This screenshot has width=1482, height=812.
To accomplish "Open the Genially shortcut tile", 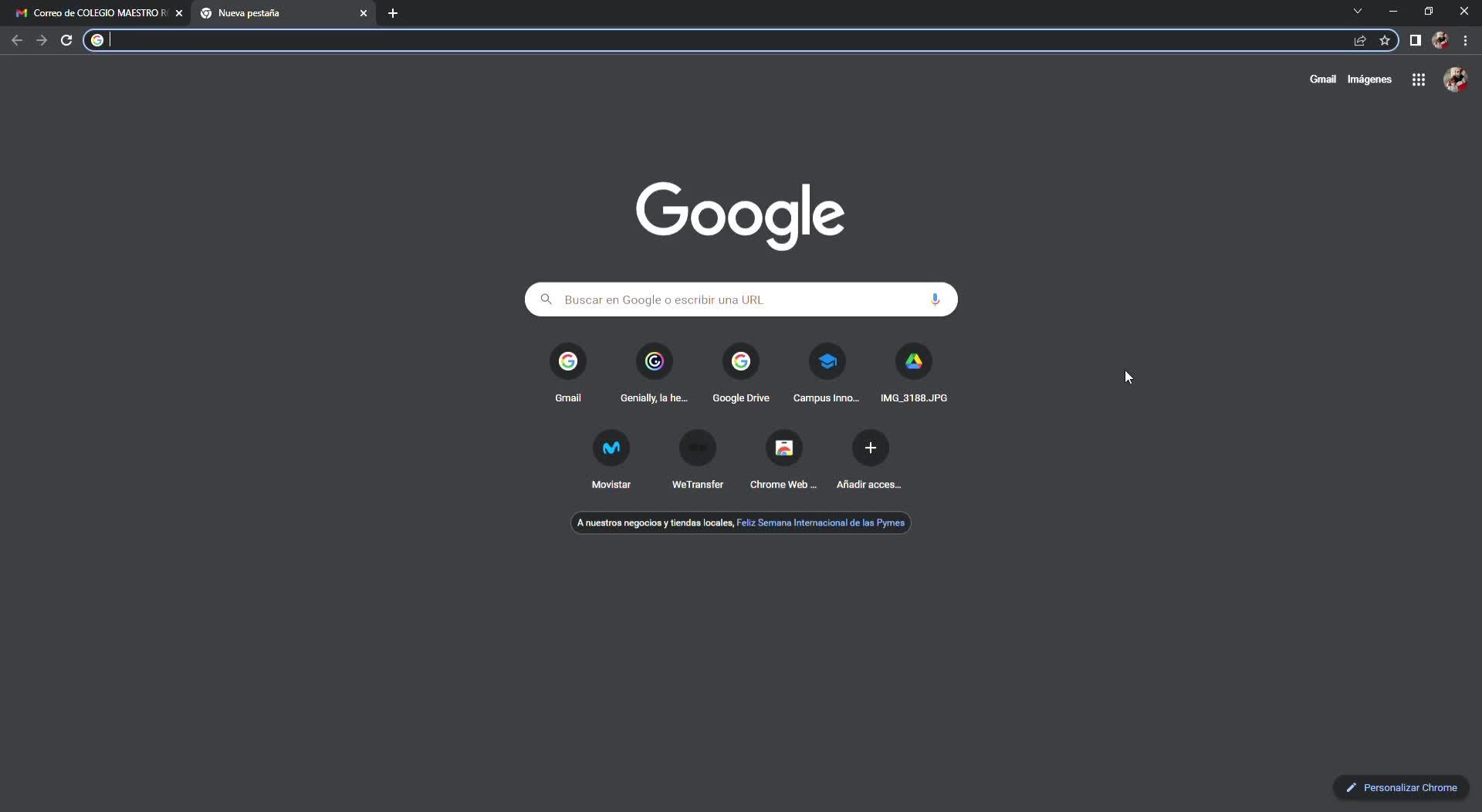I will pyautogui.click(x=655, y=374).
